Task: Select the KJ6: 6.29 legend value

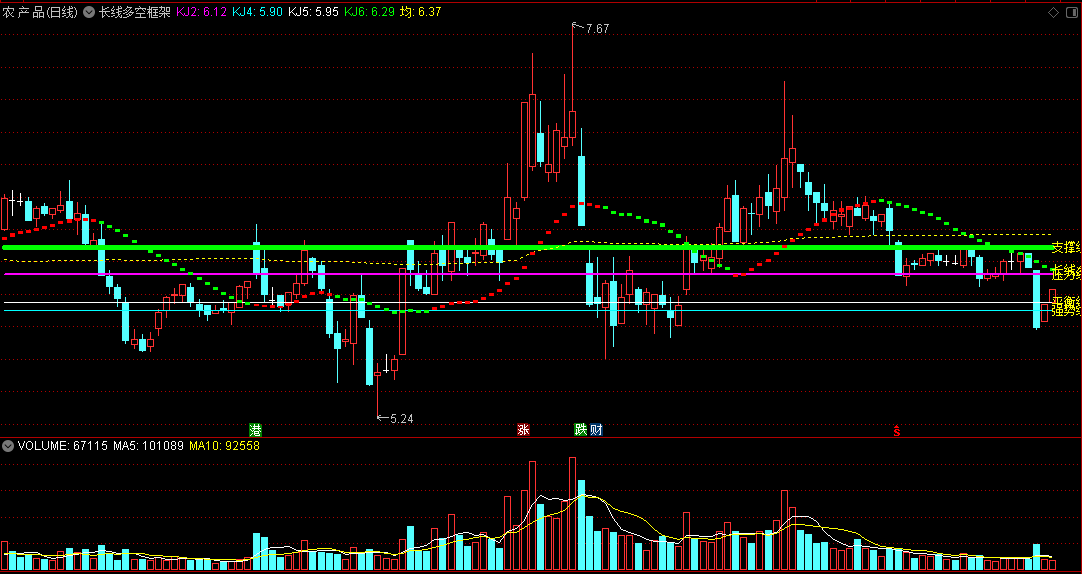Action: [369, 12]
